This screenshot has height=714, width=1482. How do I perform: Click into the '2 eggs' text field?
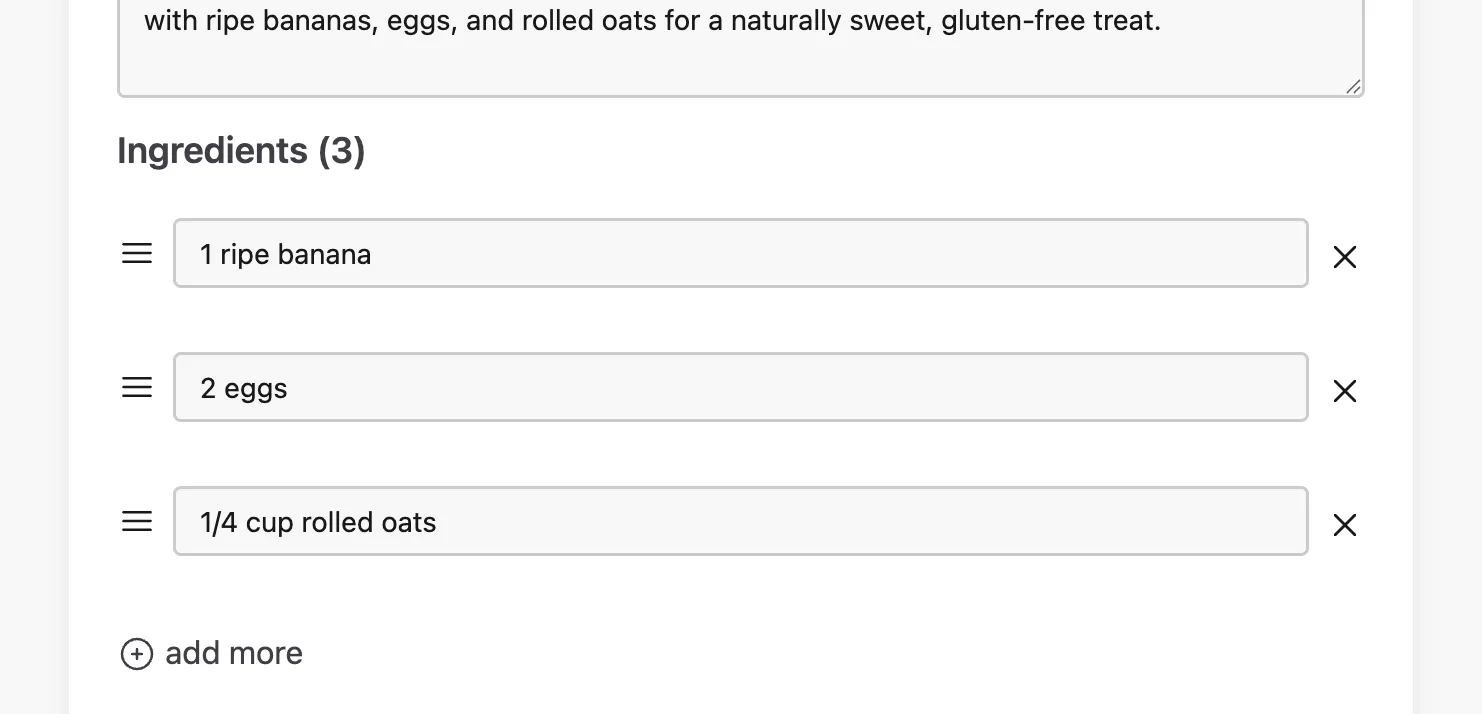[741, 387]
